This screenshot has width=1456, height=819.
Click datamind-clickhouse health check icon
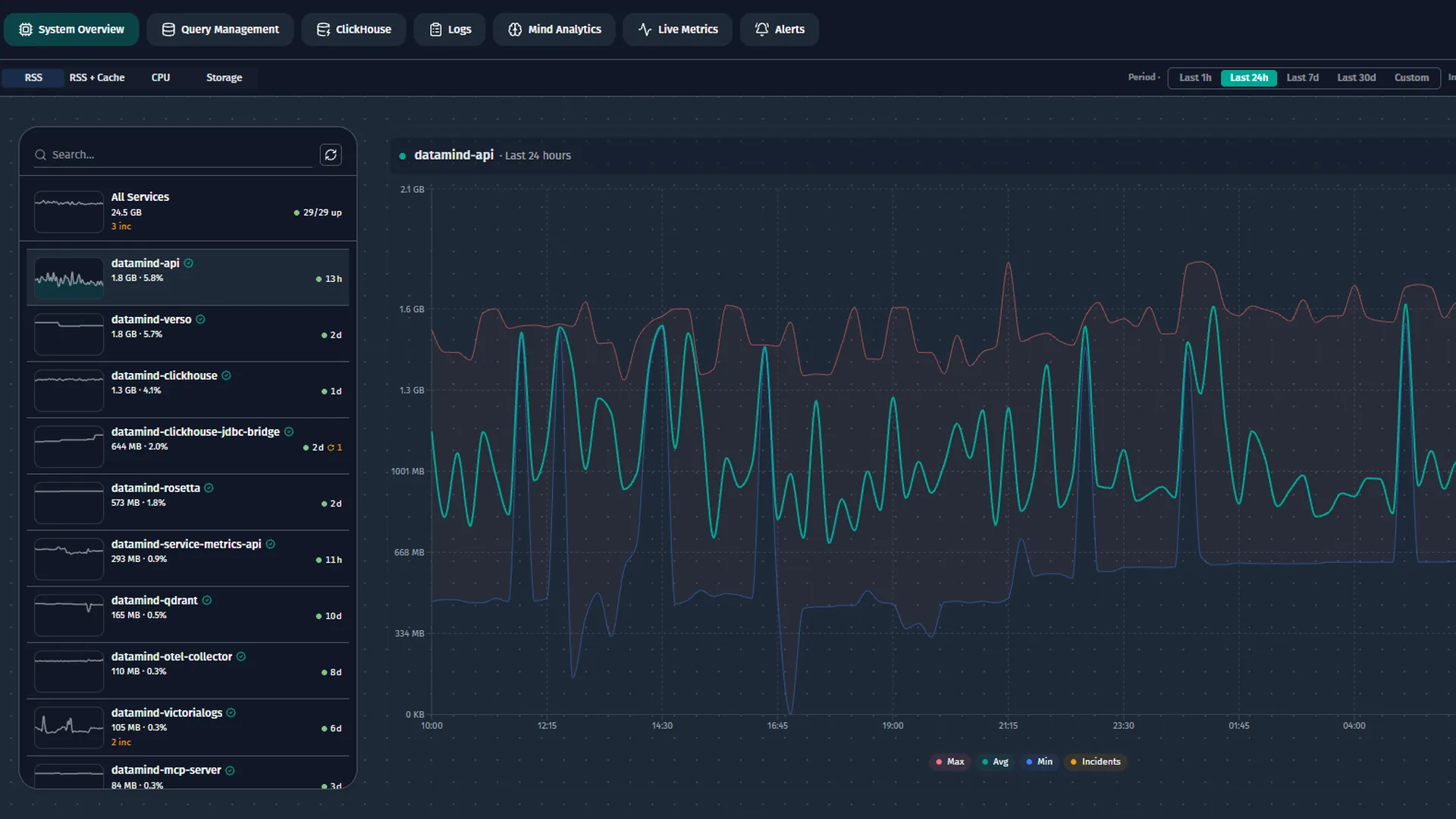point(226,375)
